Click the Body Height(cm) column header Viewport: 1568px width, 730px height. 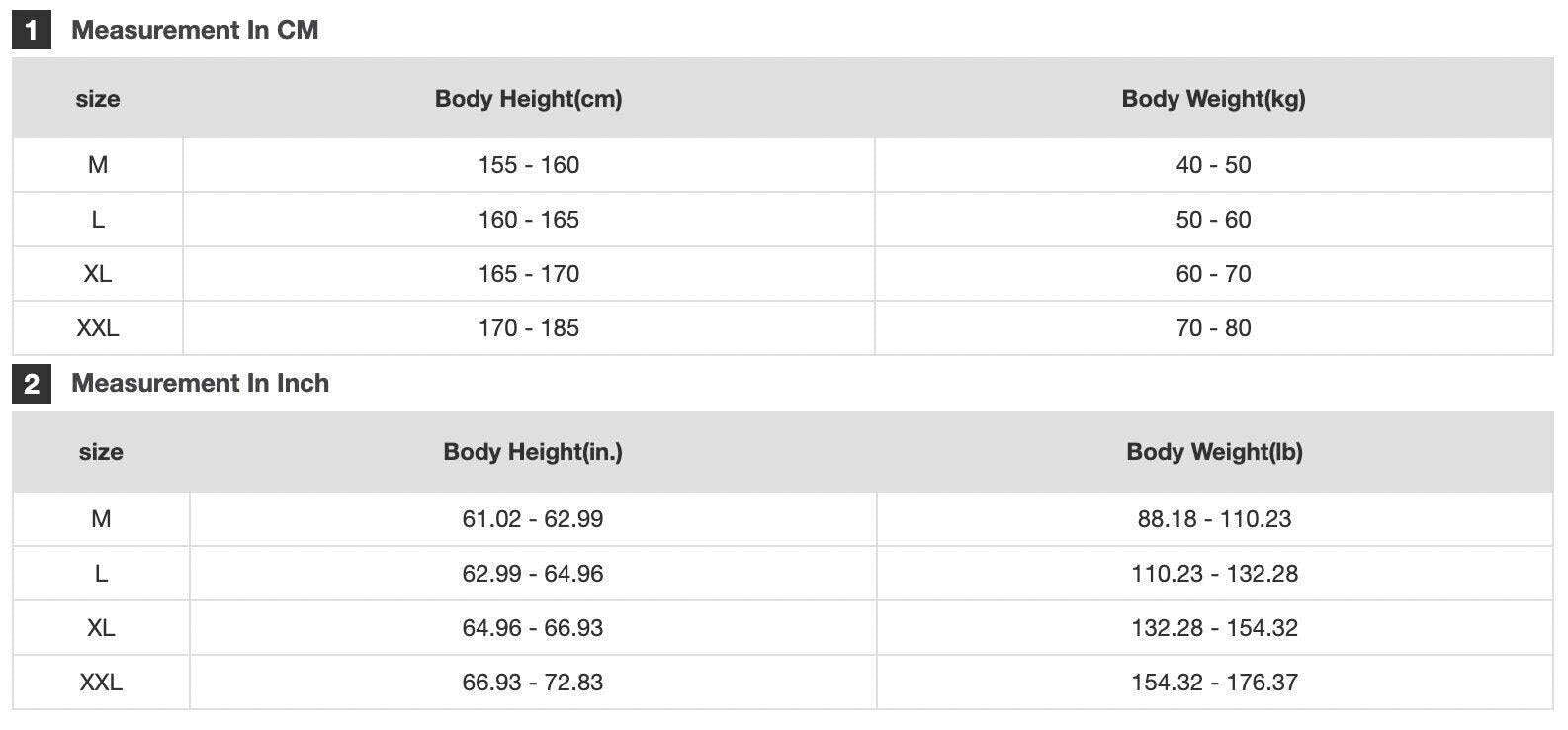(528, 98)
